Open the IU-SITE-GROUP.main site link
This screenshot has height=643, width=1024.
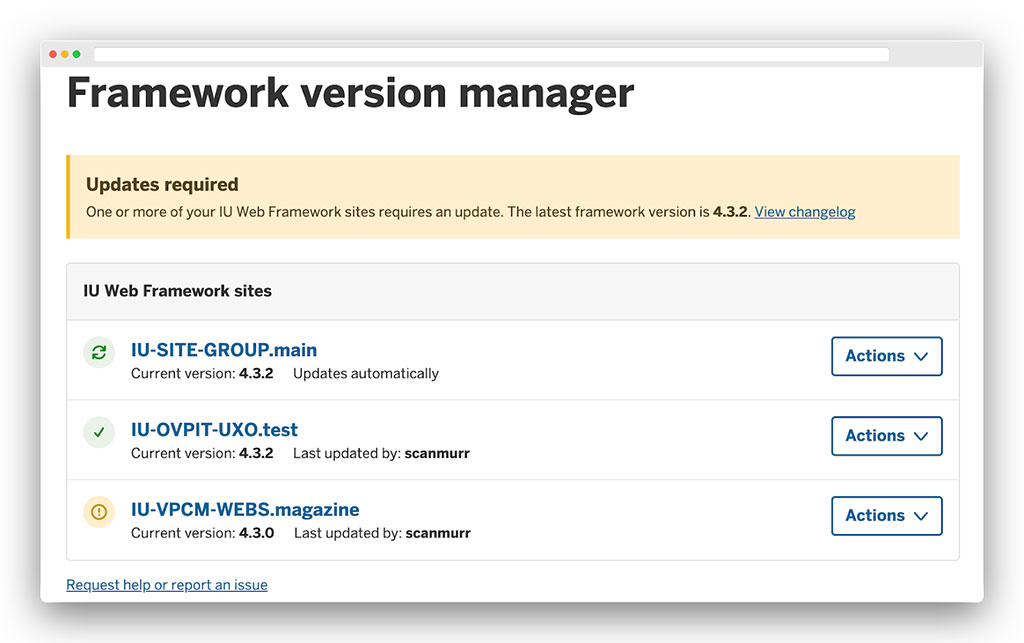(x=224, y=350)
